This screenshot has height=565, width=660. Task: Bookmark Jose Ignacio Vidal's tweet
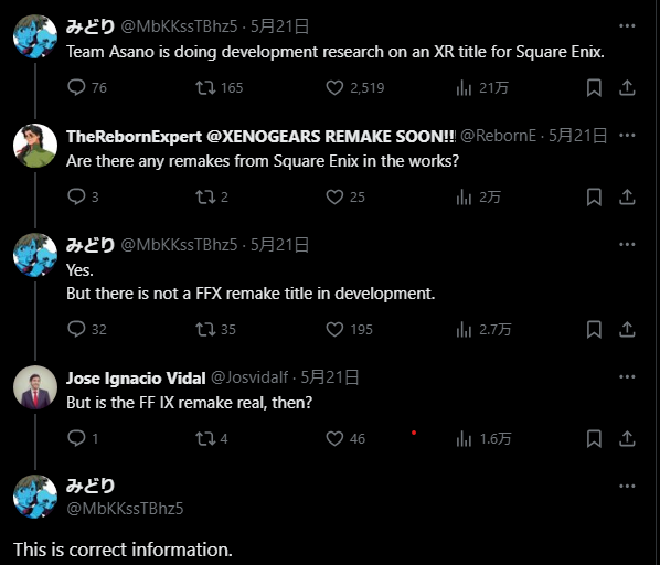pyautogui.click(x=594, y=439)
